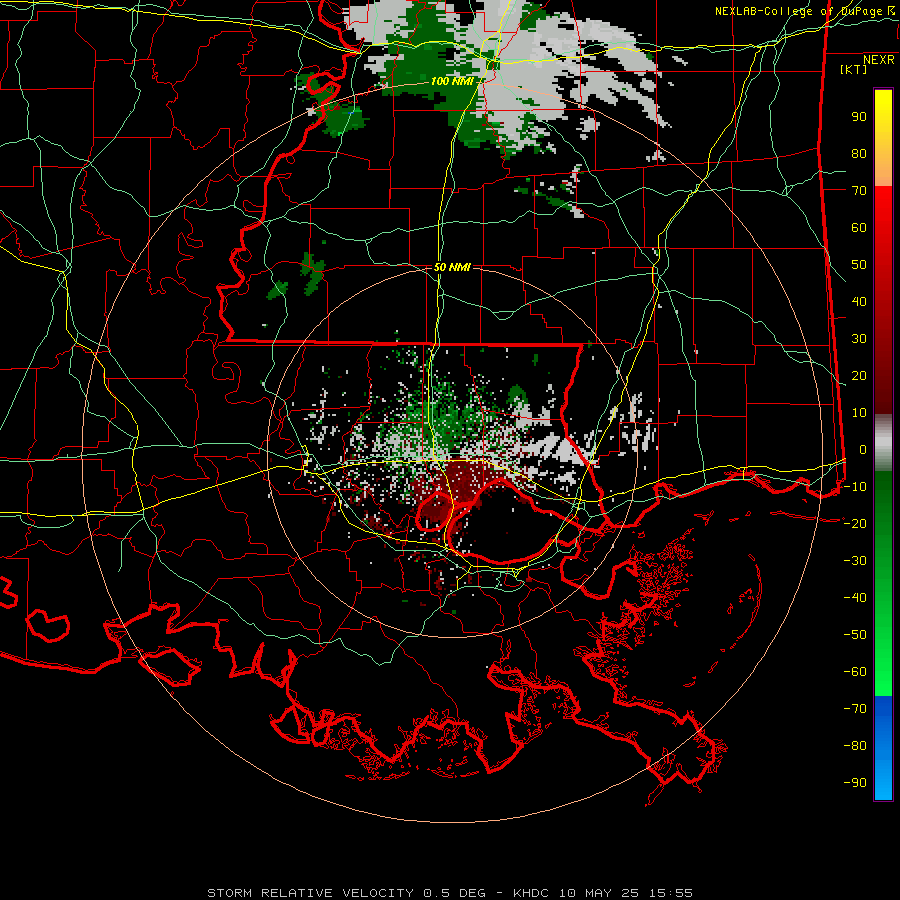
Task: Click the 60 value on the velocity scale
Action: point(859,228)
